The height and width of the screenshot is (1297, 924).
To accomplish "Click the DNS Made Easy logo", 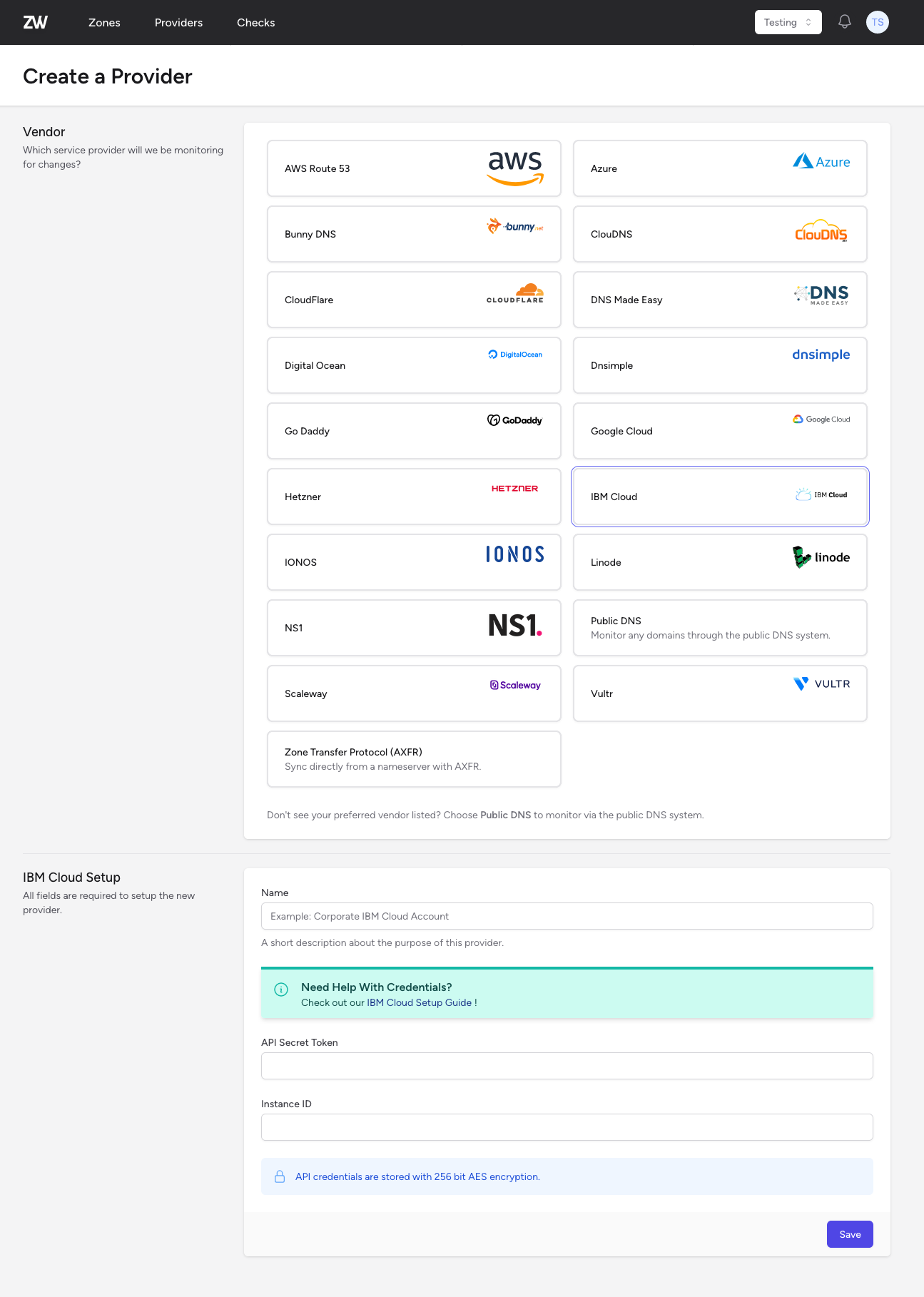I will [821, 294].
